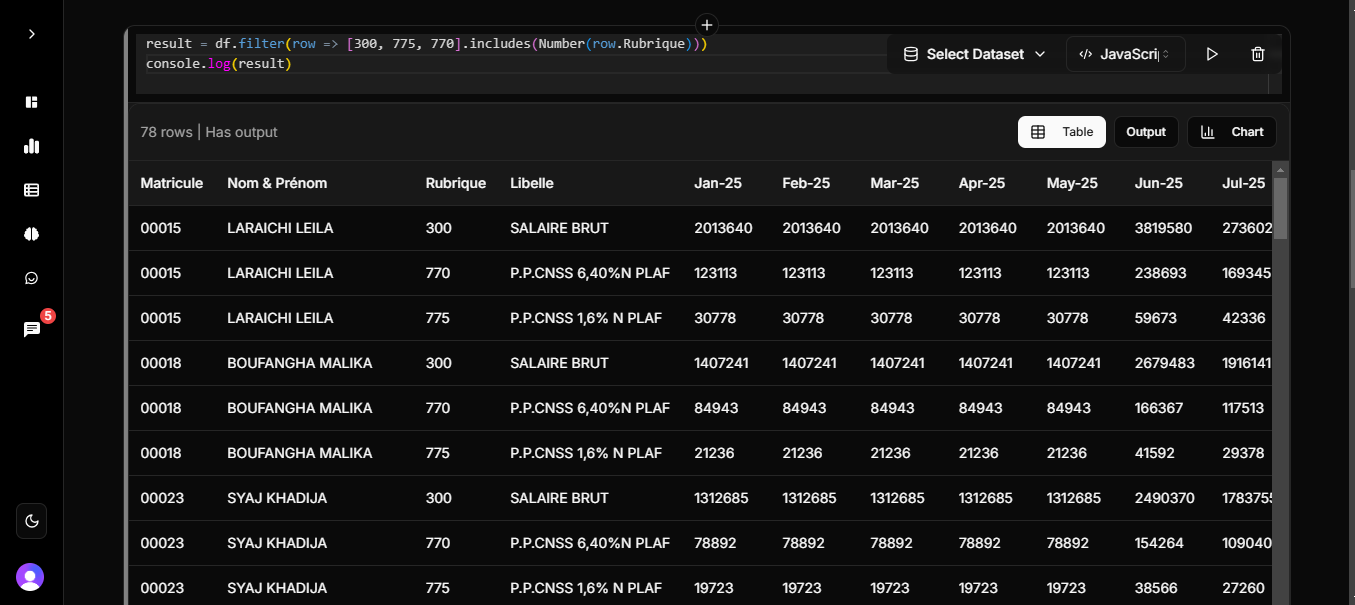Screen dimensions: 1355x605
Task: Open user profile avatar
Action: tap(30, 577)
